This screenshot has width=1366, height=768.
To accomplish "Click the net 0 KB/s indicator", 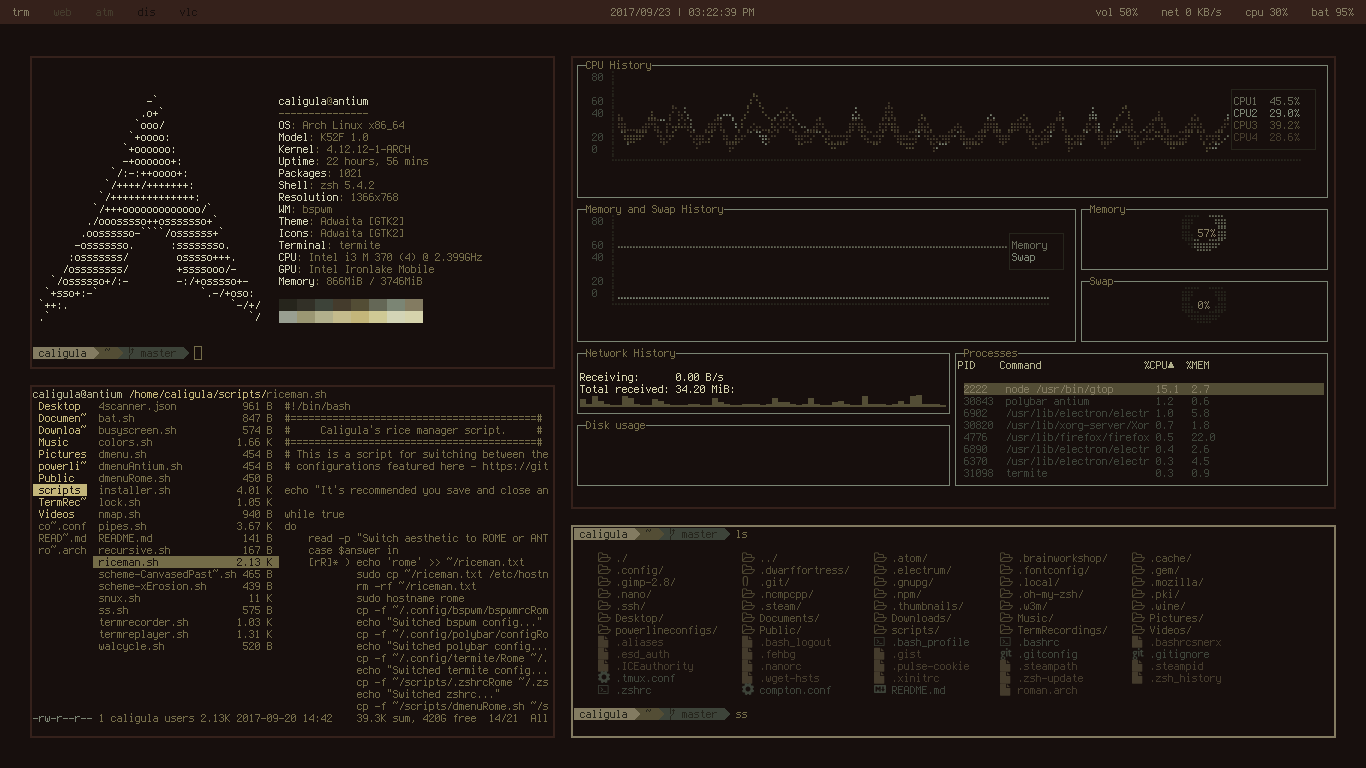I will (1191, 12).
